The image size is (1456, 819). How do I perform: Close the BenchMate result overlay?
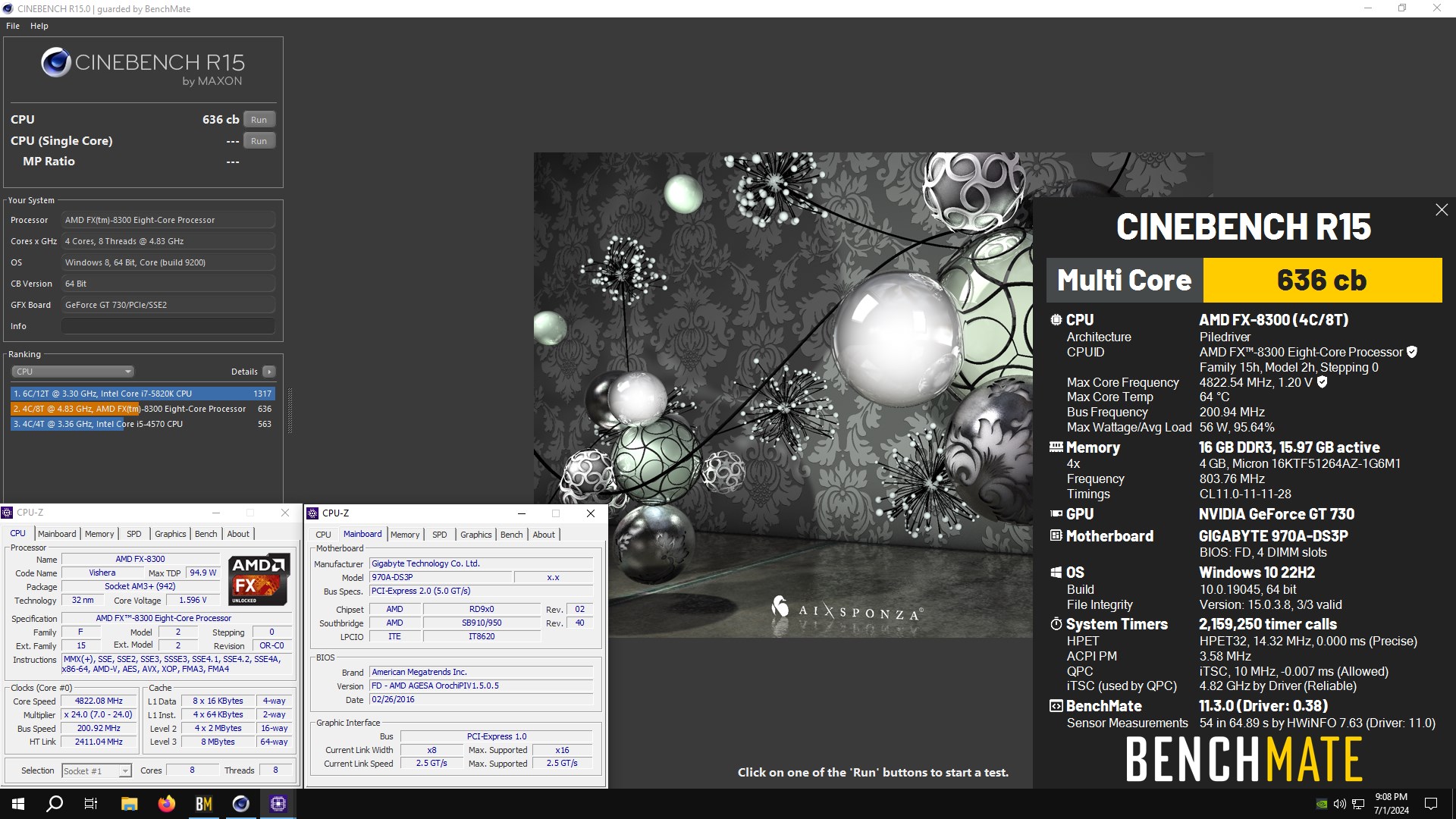pyautogui.click(x=1442, y=210)
